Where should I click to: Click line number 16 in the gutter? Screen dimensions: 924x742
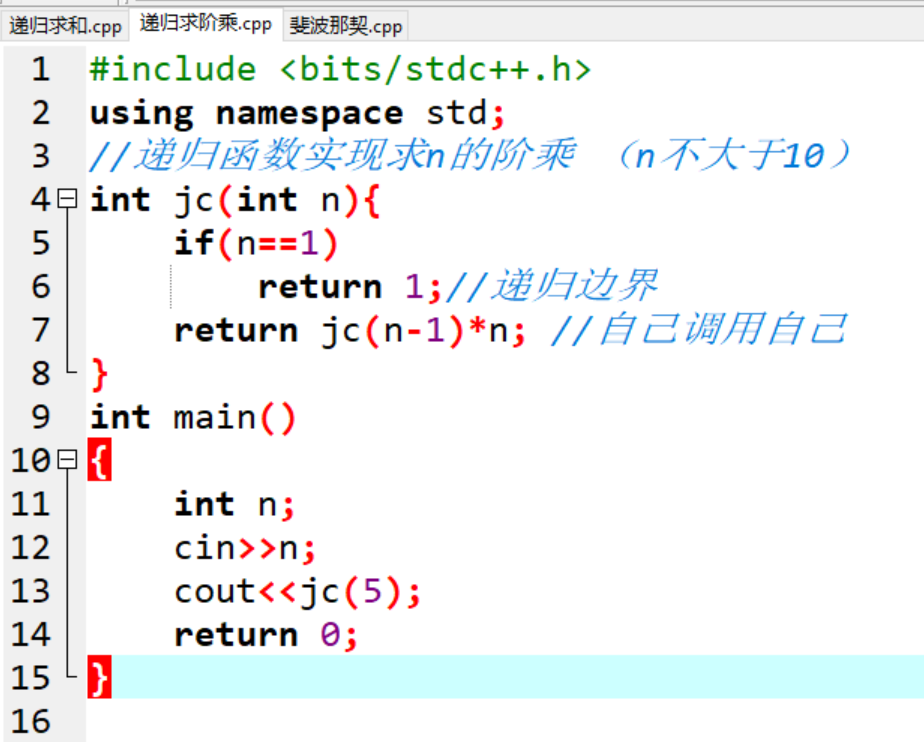point(30,721)
